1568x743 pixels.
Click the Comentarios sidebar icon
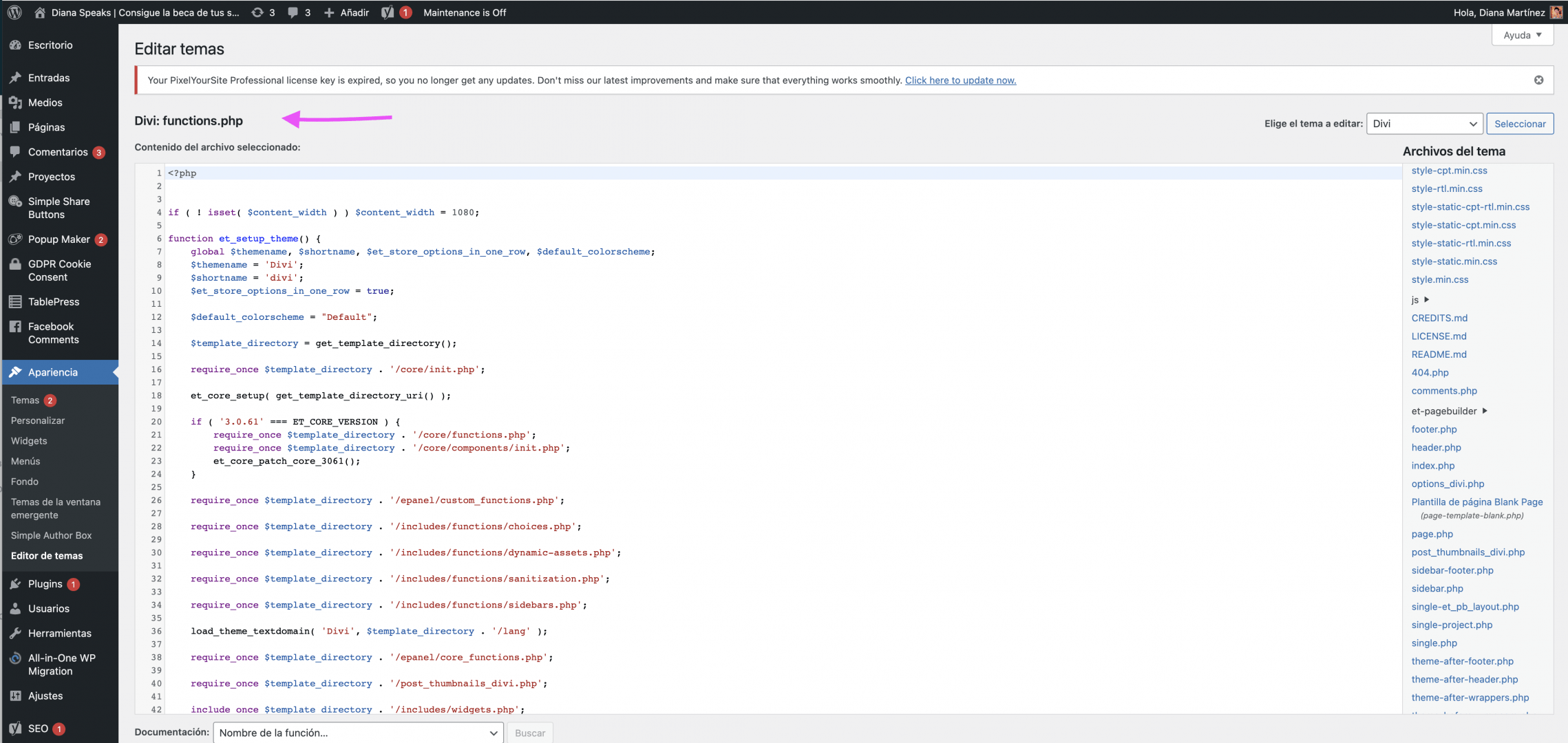pyautogui.click(x=15, y=152)
